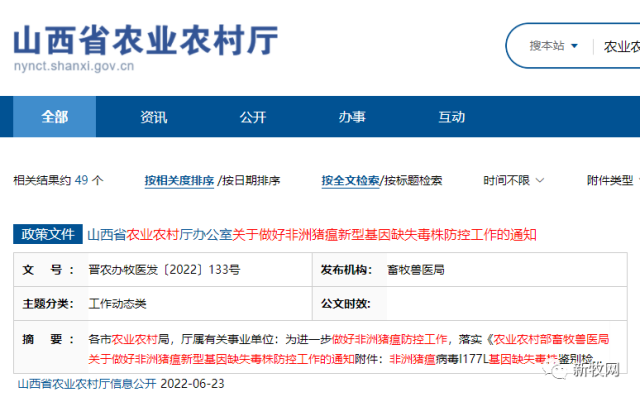
Task: Sort results by 按日期排序
Action: (251, 180)
